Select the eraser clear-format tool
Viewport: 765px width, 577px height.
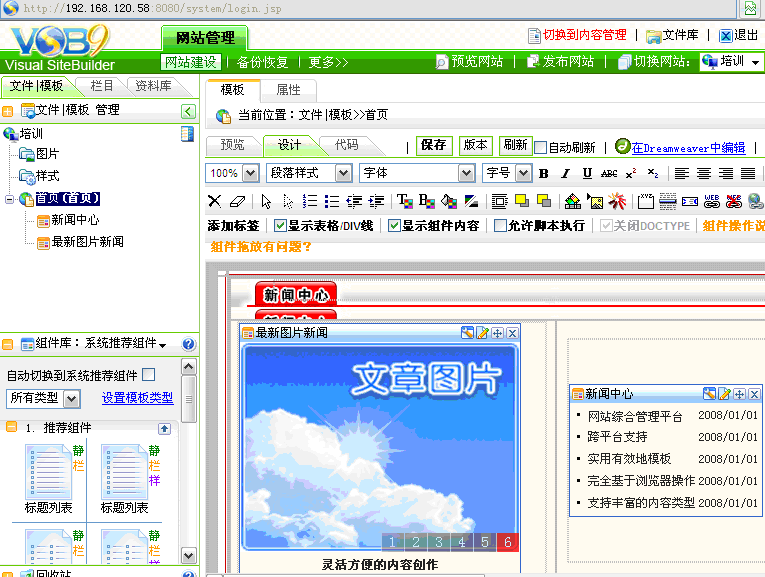pos(237,201)
